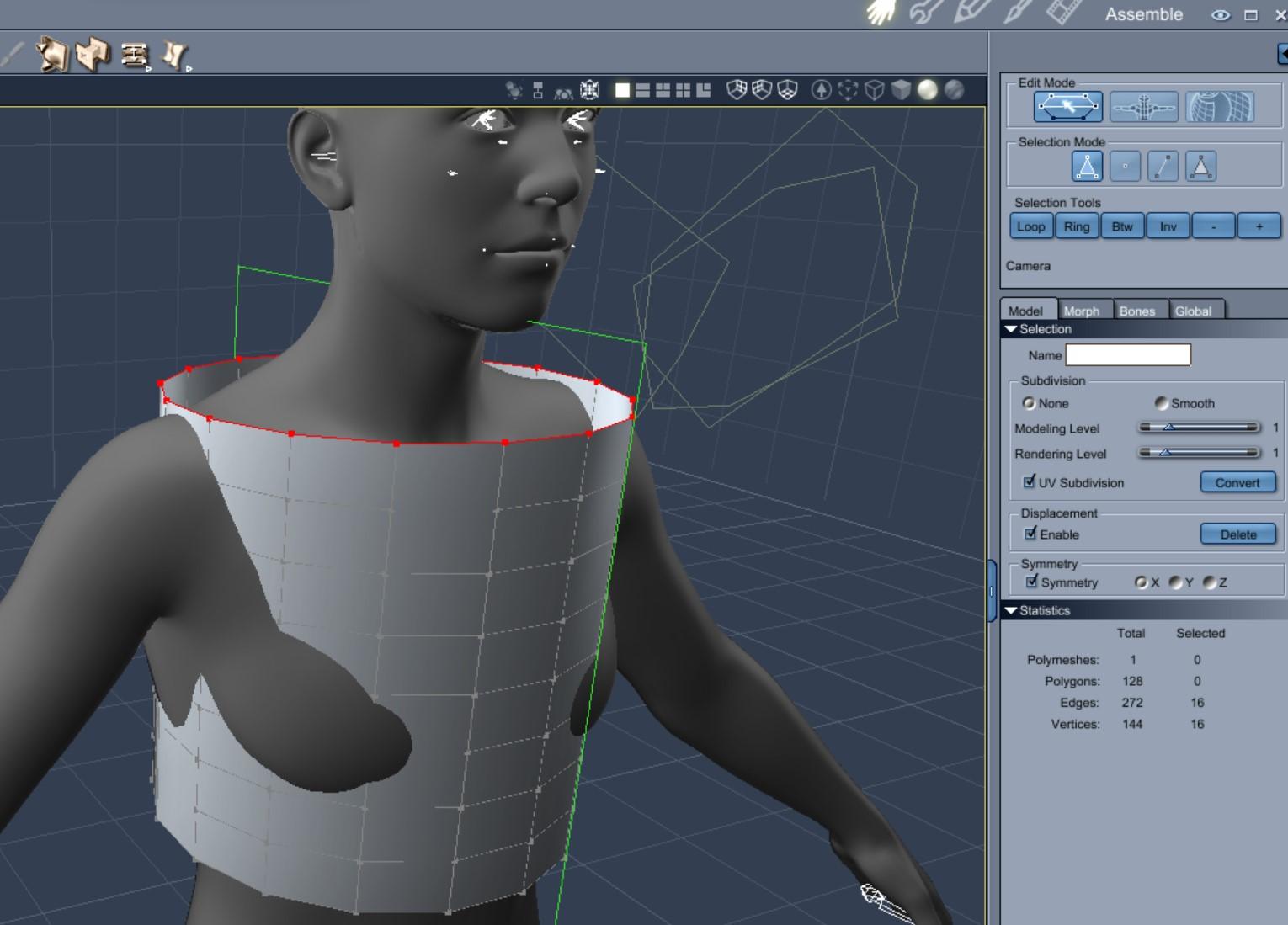Set display to smooth shaded sphere mode
This screenshot has width=1288, height=925.
pyautogui.click(x=927, y=90)
